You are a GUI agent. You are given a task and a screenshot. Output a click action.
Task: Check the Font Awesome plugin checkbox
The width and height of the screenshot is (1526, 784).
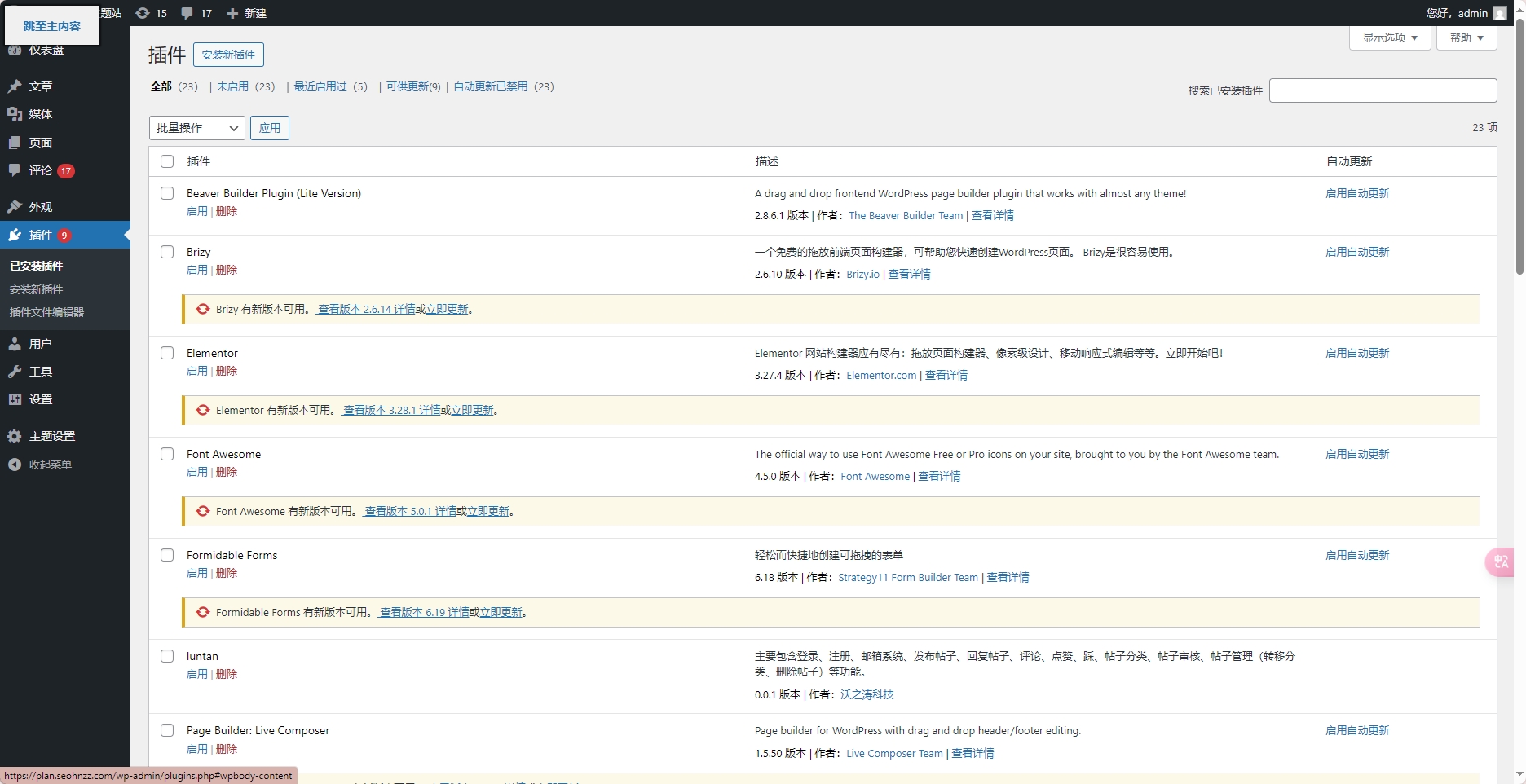point(167,454)
